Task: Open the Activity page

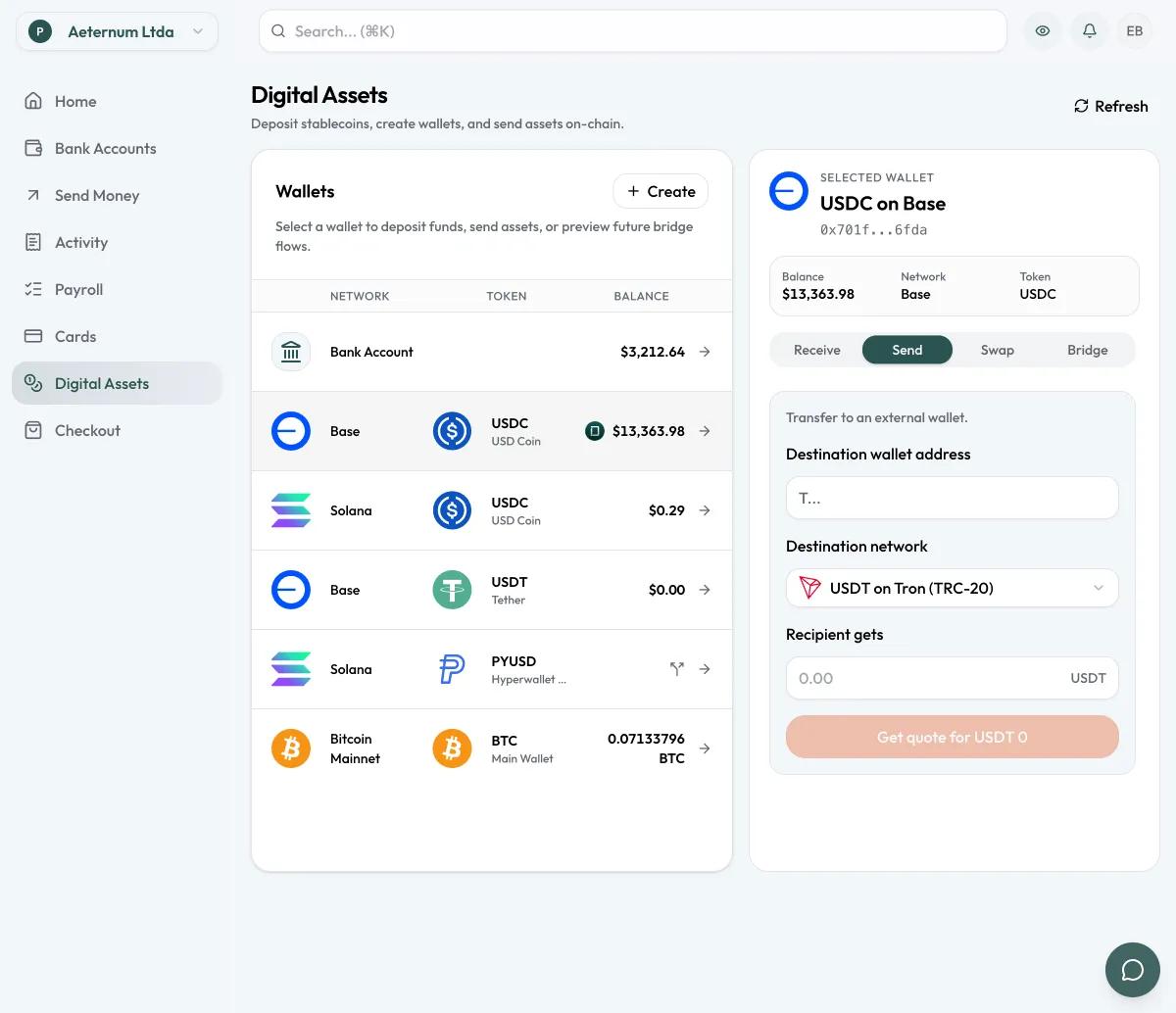Action: click(x=118, y=242)
